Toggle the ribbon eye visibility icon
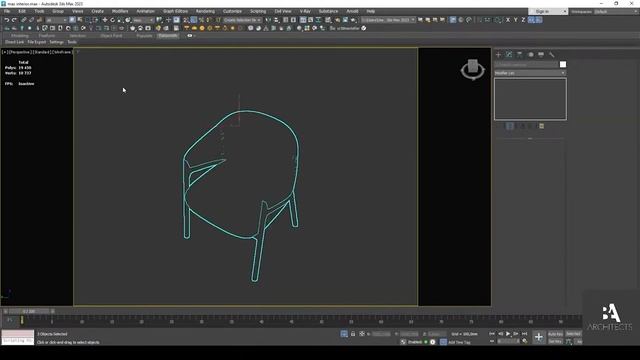The image size is (640, 360). [x=189, y=36]
